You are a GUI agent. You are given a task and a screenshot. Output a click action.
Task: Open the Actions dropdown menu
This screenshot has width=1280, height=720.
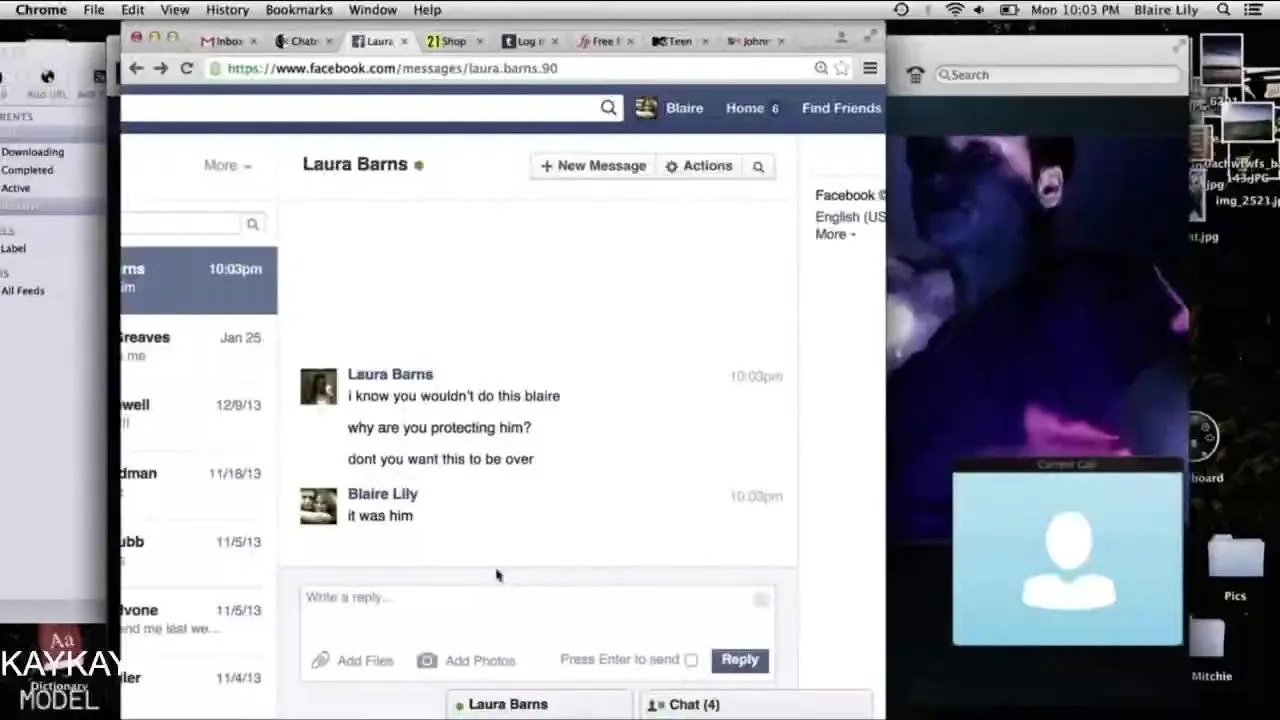699,166
